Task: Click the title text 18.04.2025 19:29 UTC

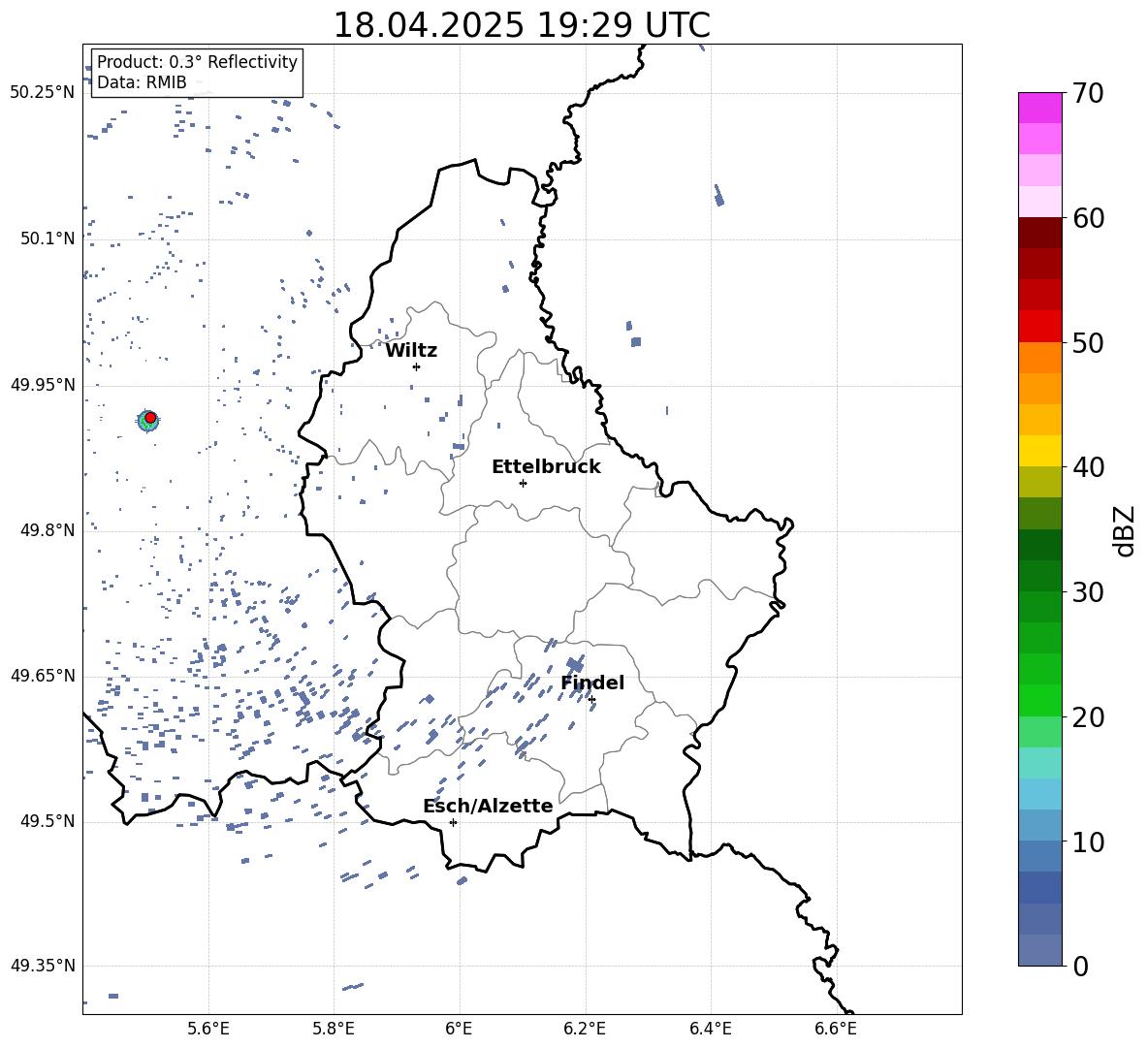Action: coord(522,25)
